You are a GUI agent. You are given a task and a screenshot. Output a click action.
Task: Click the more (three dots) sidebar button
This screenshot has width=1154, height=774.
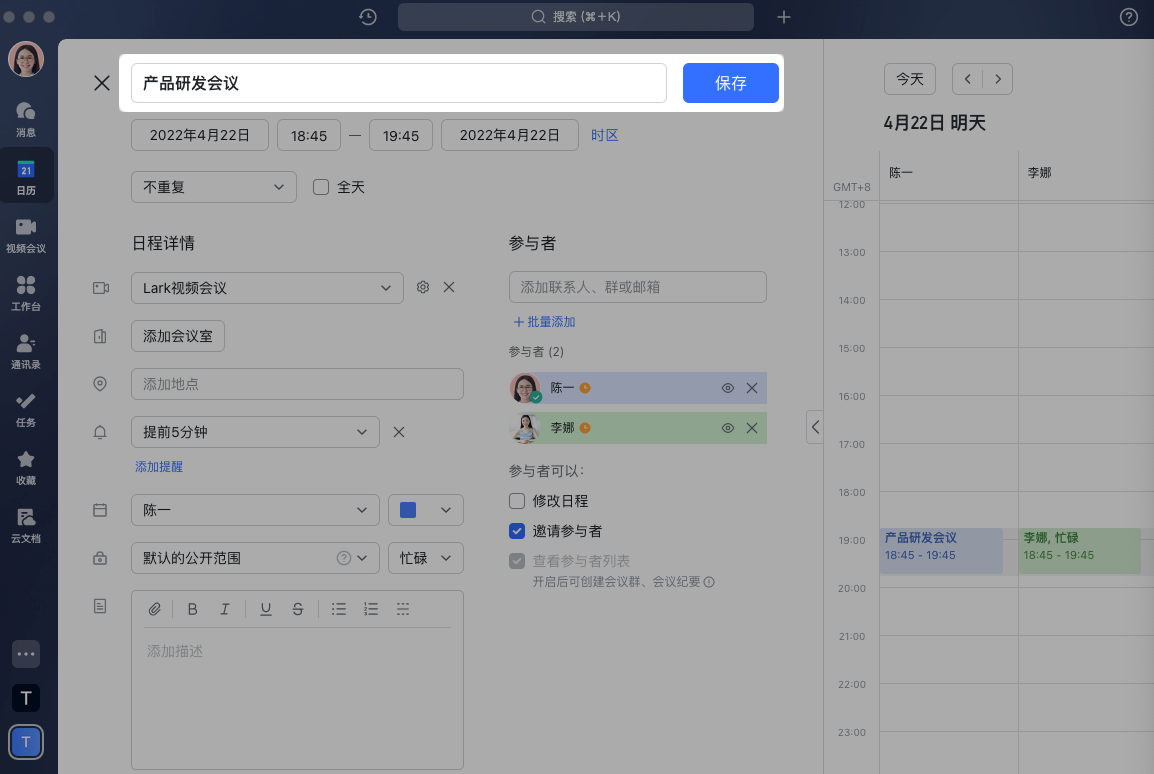tap(26, 653)
